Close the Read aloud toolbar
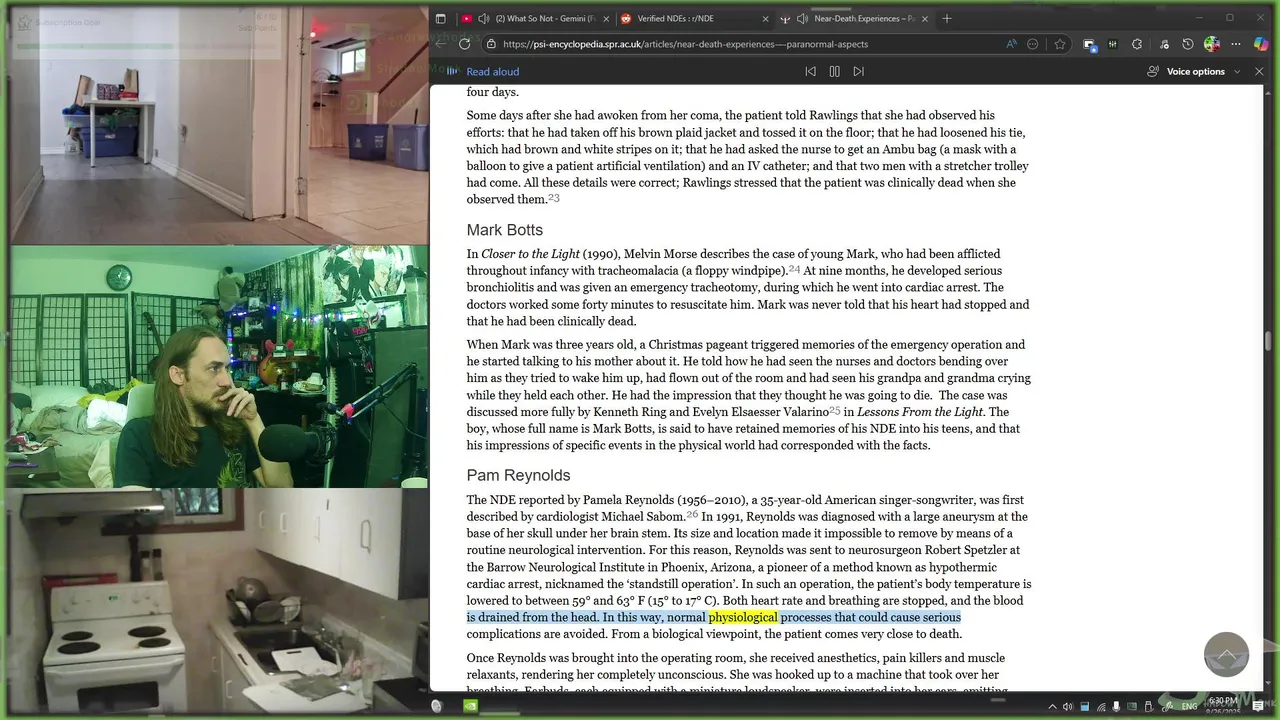 (x=1257, y=72)
